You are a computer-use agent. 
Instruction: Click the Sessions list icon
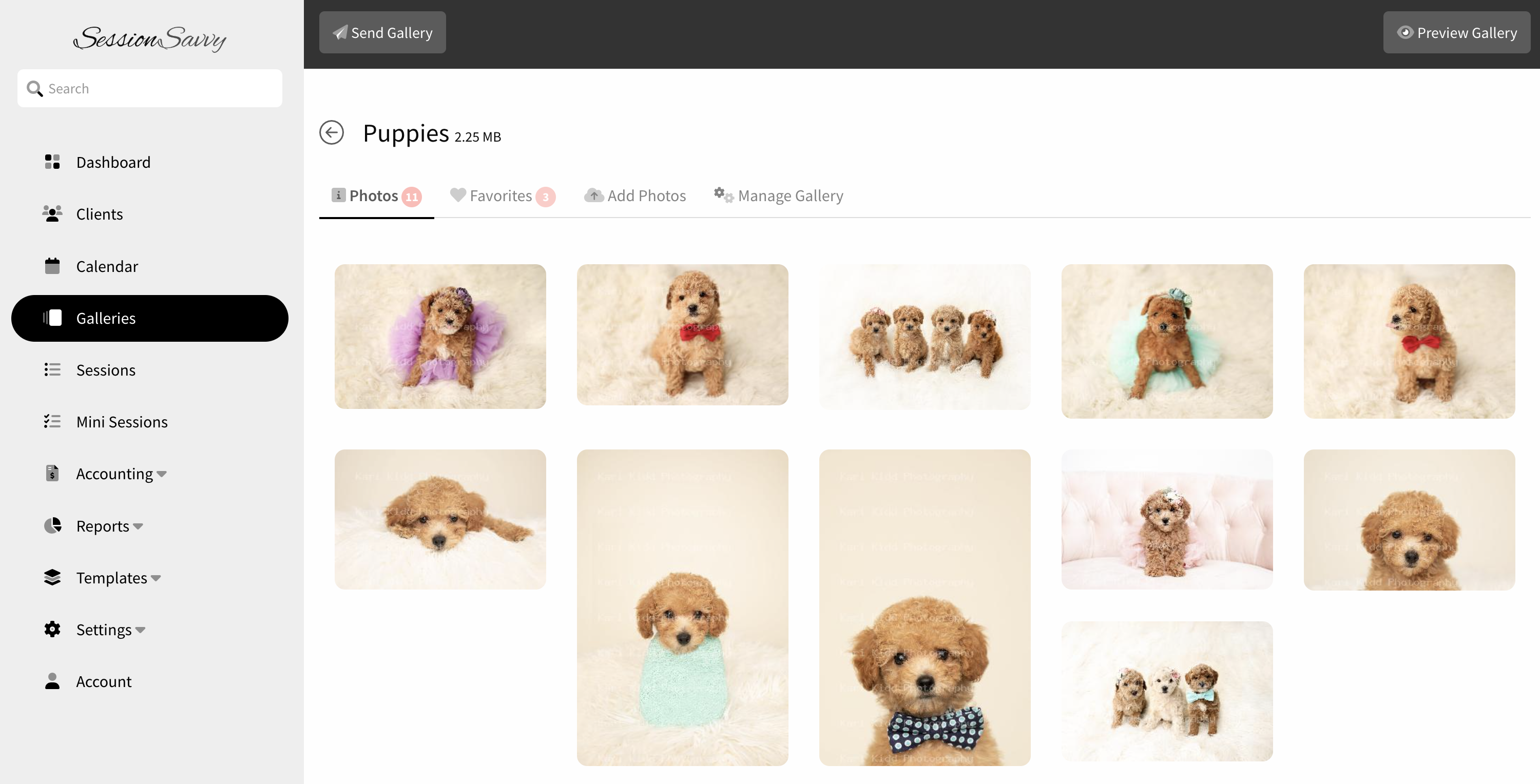pyautogui.click(x=52, y=370)
